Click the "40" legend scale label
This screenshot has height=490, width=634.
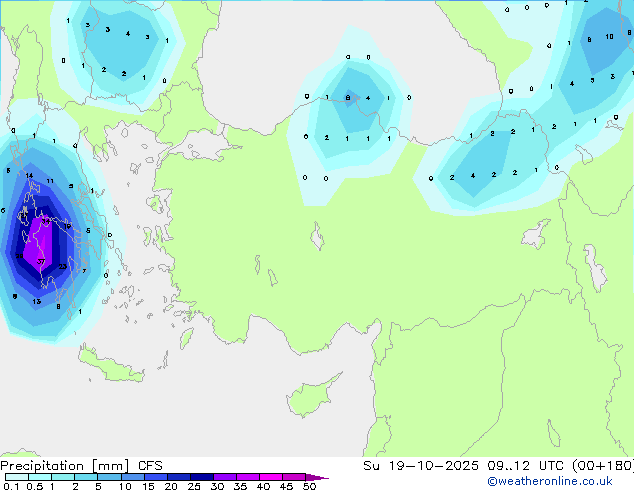(x=263, y=486)
